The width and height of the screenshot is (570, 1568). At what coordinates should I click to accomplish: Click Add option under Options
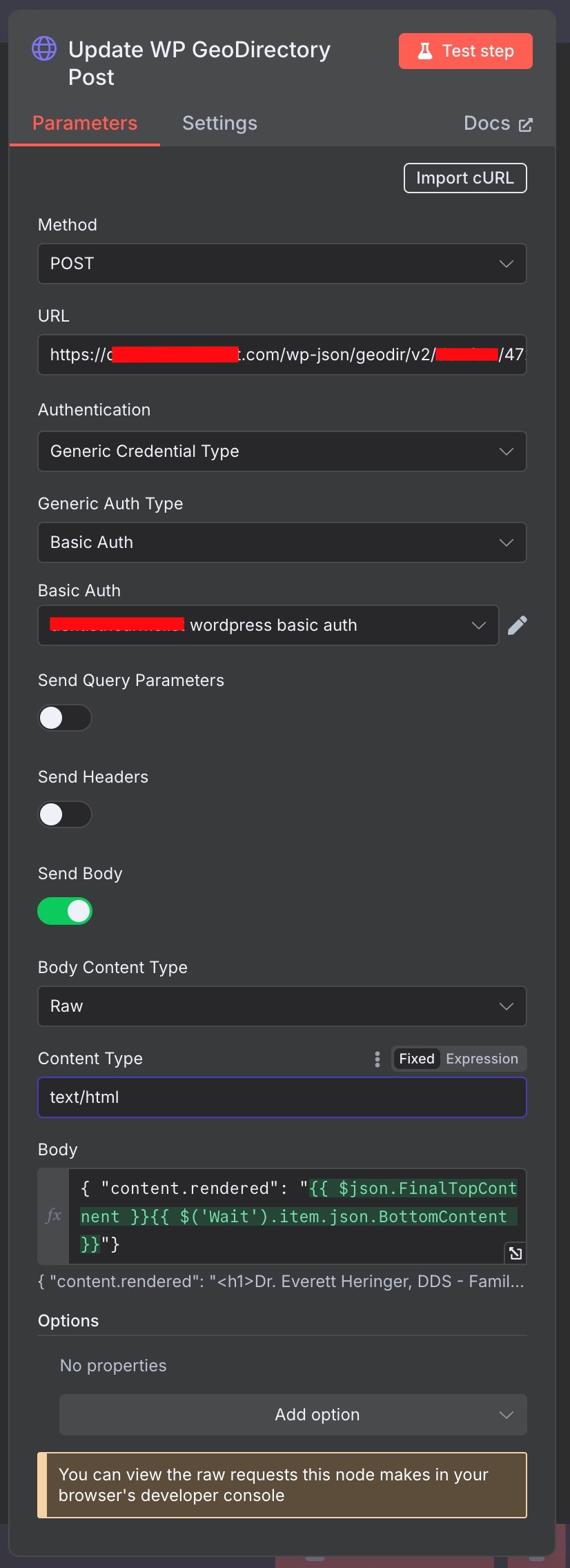293,1415
